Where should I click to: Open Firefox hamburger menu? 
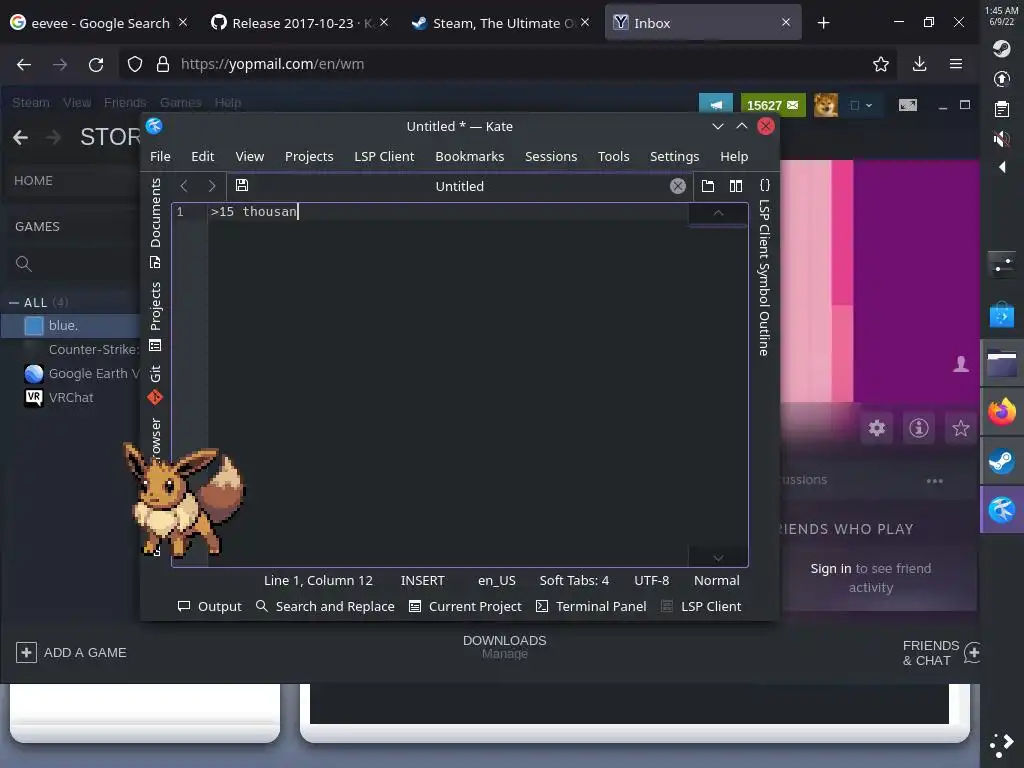[956, 64]
